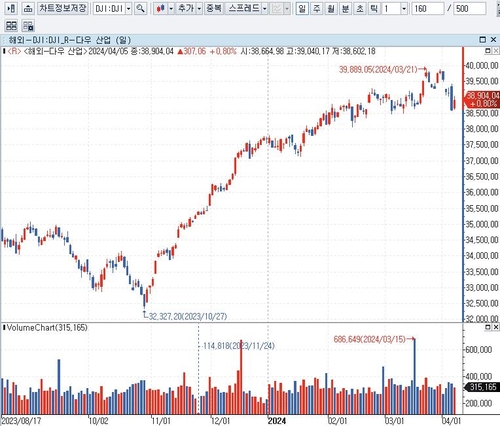Open the 추가 dropdown arrow
Viewport: 500px width, 426px height.
pos(199,8)
